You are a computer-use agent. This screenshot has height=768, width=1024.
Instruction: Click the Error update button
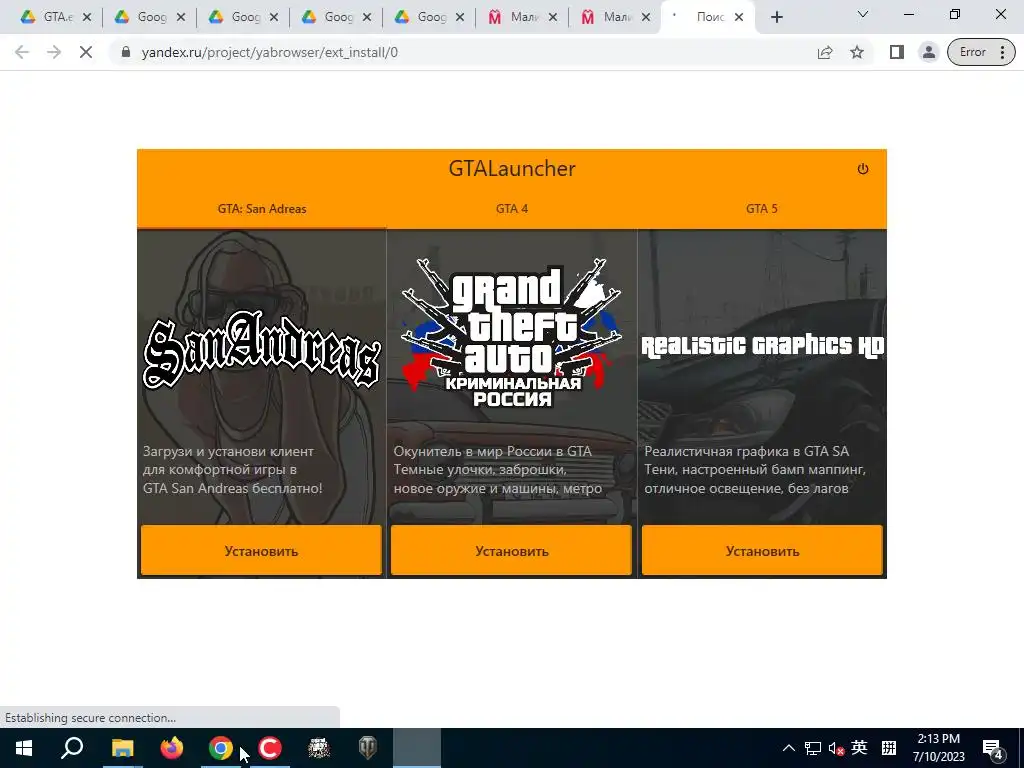pos(972,52)
